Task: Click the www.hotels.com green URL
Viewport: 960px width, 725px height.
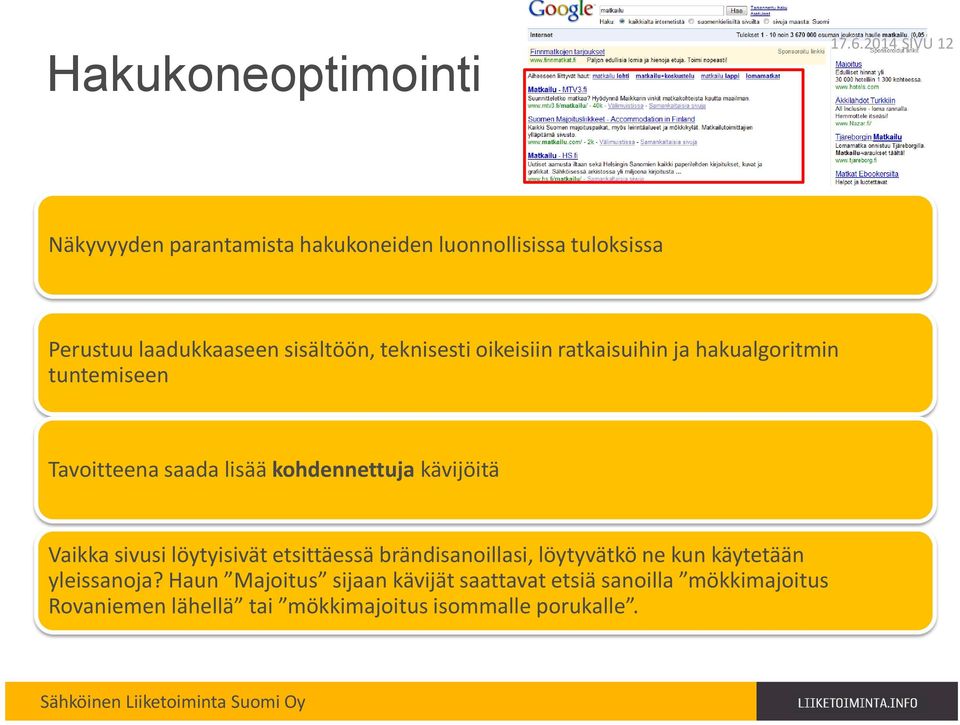Action: (x=857, y=87)
